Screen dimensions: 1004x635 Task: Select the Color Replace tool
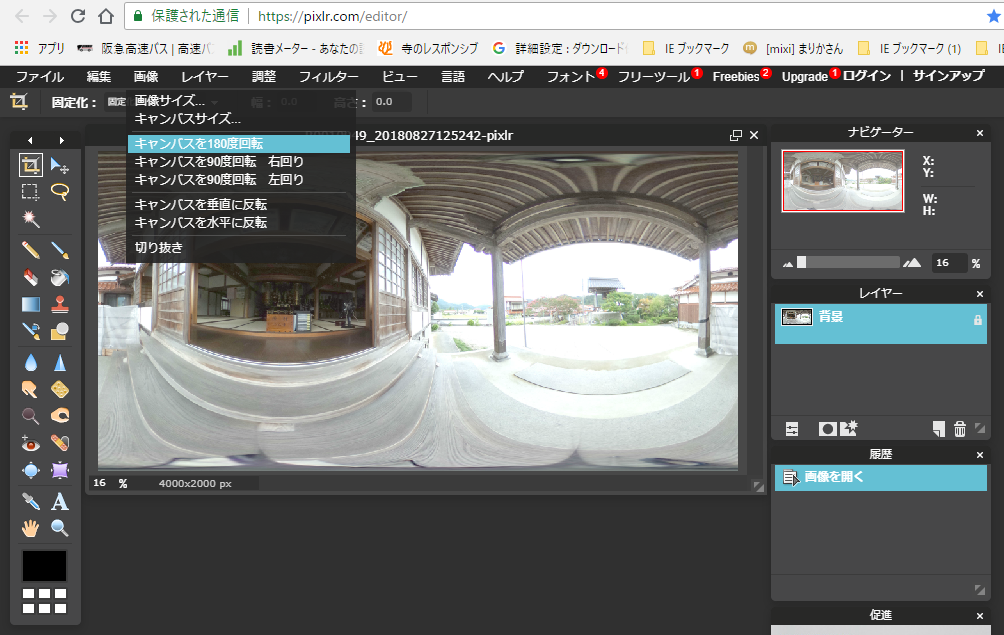click(30, 330)
